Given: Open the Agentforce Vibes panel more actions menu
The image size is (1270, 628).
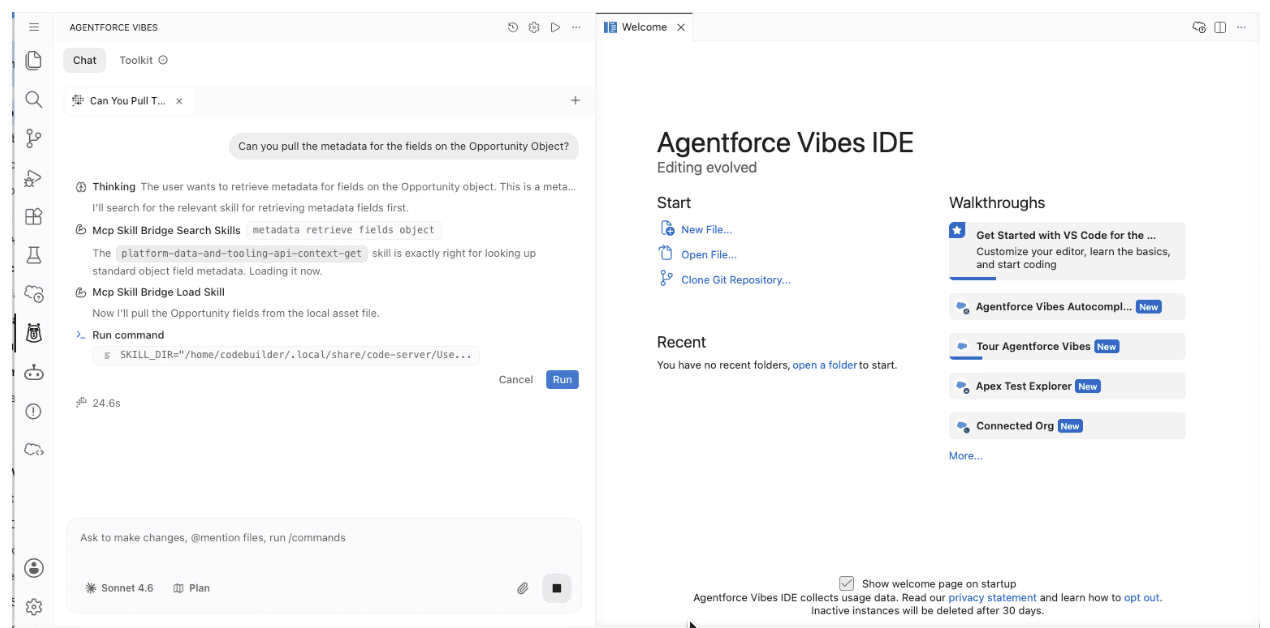Looking at the screenshot, I should tap(576, 27).
